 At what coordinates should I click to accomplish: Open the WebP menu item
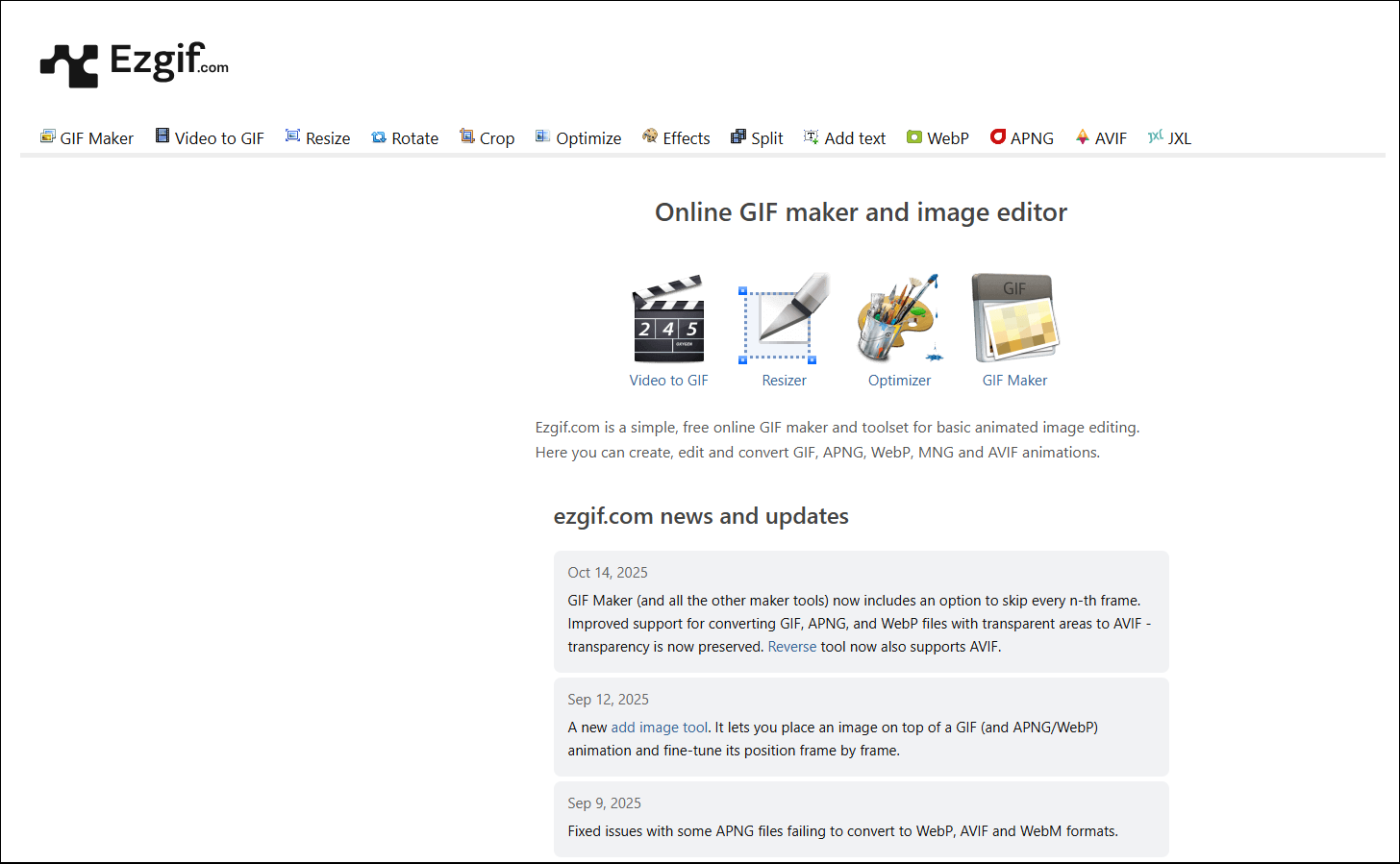tap(948, 138)
